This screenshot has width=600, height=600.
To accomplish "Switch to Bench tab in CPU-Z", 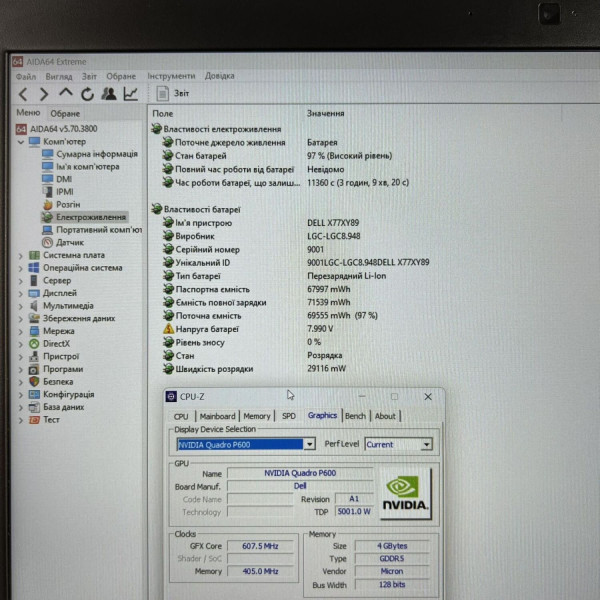I will [x=355, y=416].
